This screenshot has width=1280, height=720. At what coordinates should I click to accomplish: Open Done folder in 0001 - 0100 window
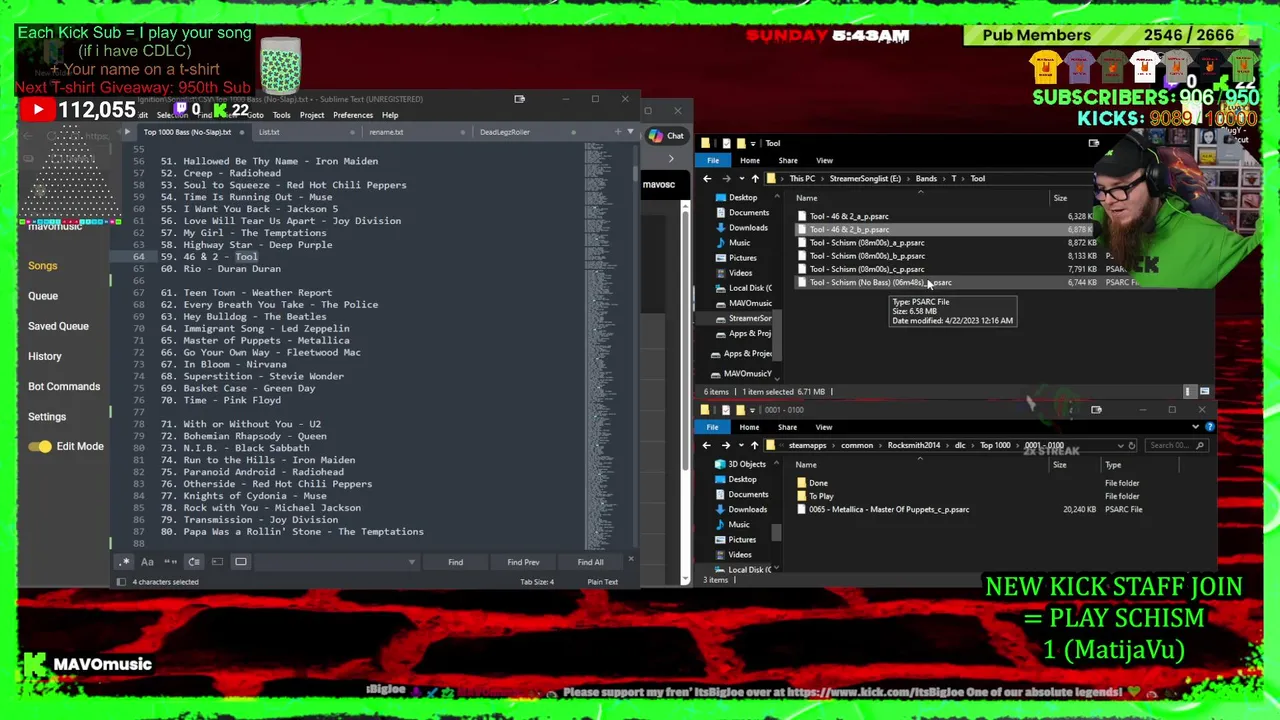point(813,483)
